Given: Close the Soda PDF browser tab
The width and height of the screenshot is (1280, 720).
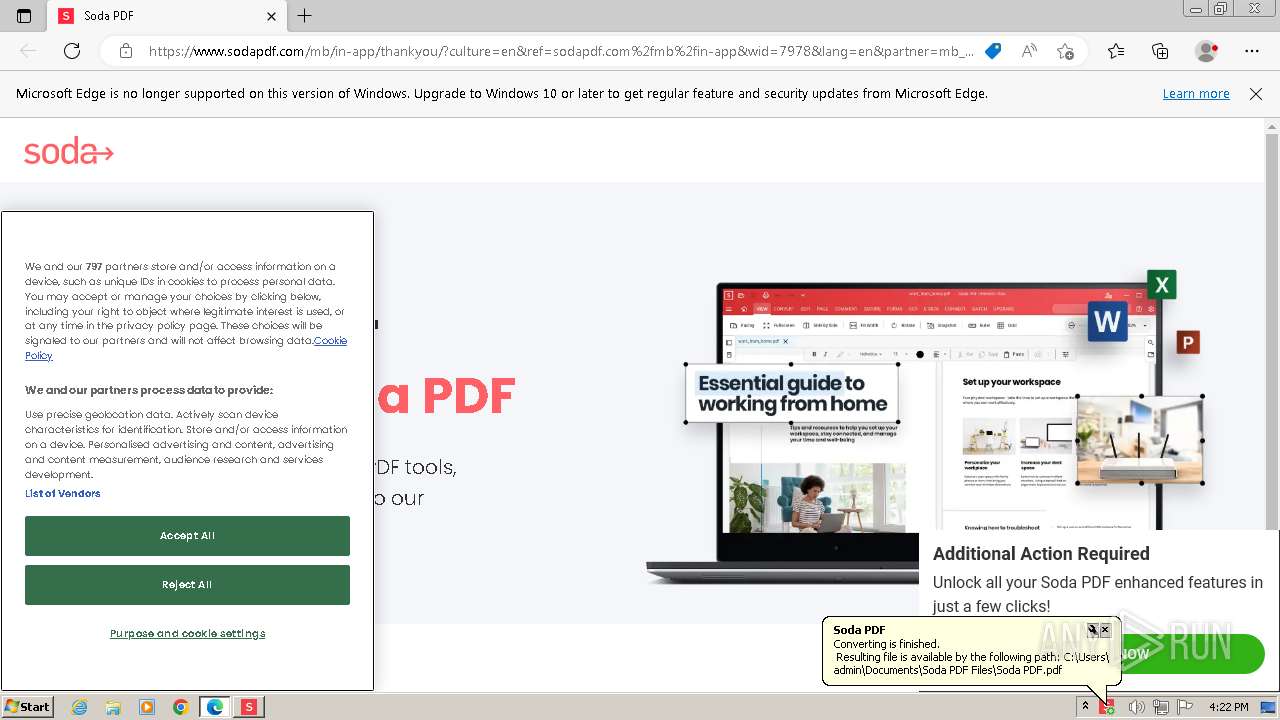Looking at the screenshot, I should 272,16.
